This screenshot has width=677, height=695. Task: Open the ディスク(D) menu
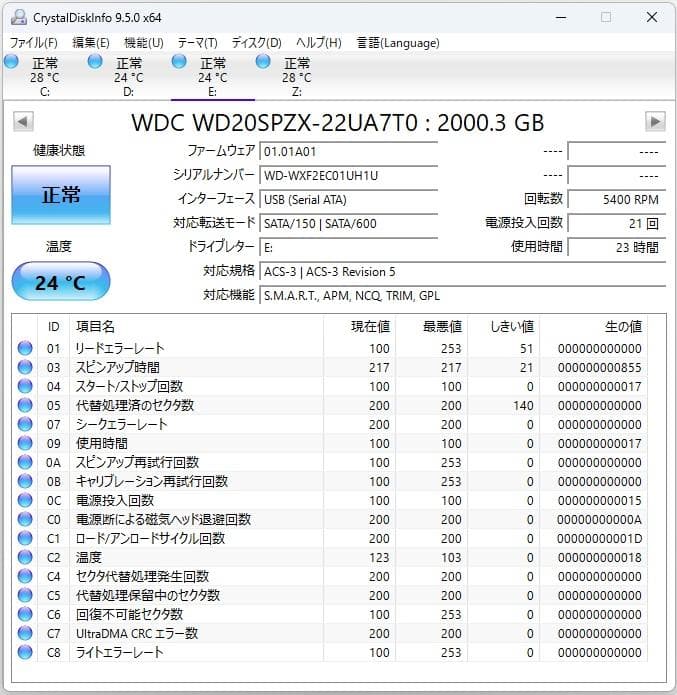click(x=257, y=43)
